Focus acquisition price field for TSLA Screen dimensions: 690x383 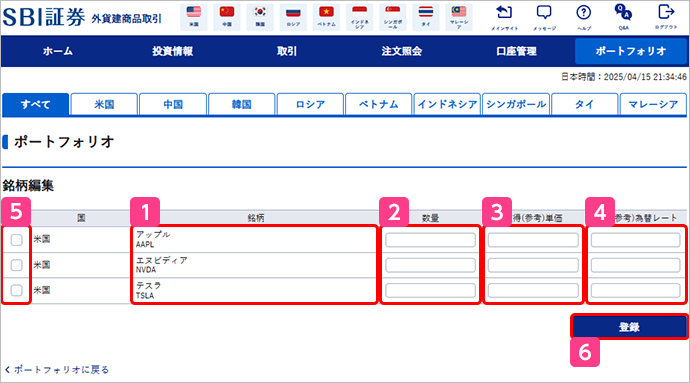[x=533, y=291]
